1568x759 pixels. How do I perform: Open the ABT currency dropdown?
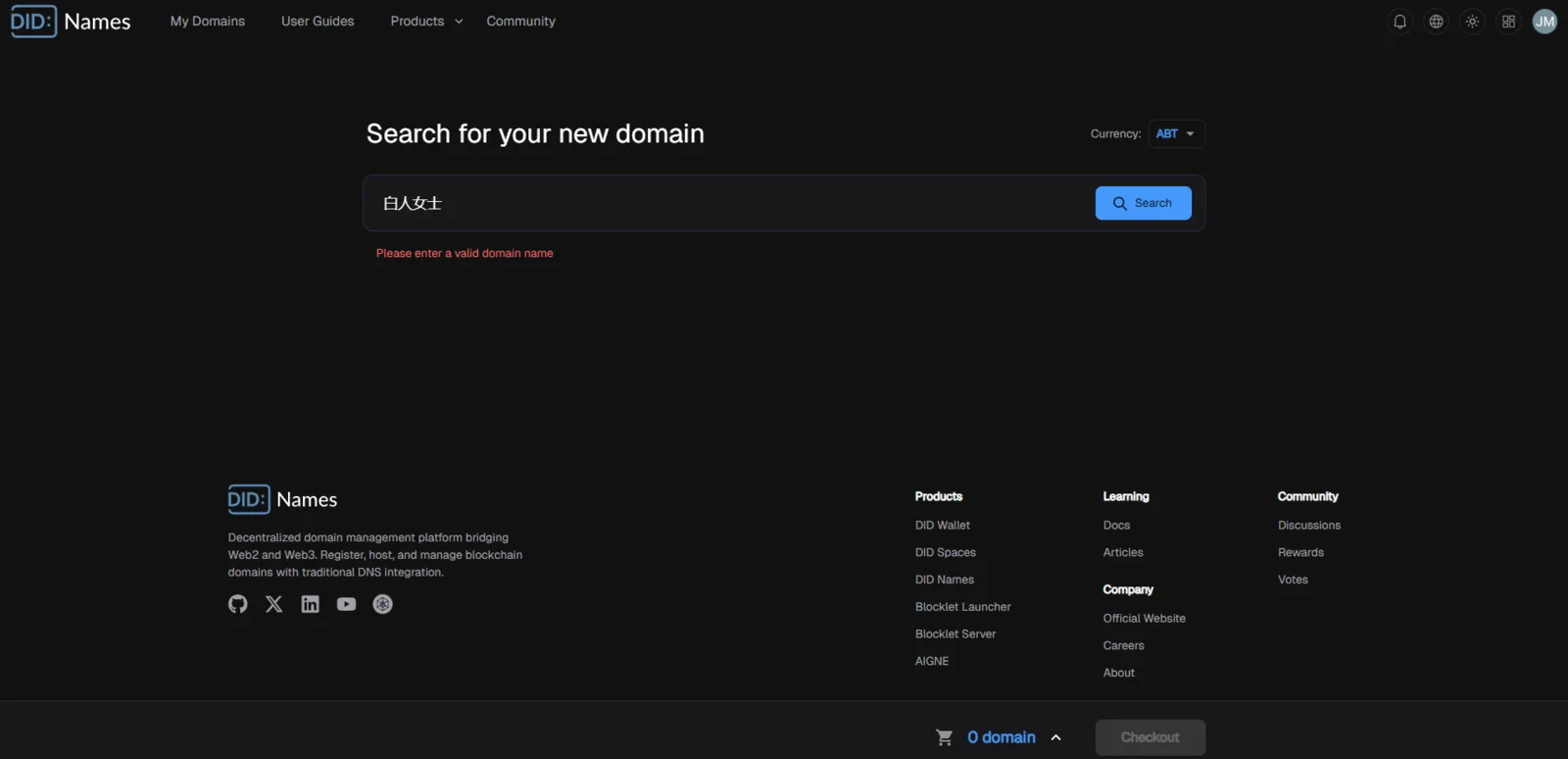click(x=1176, y=133)
